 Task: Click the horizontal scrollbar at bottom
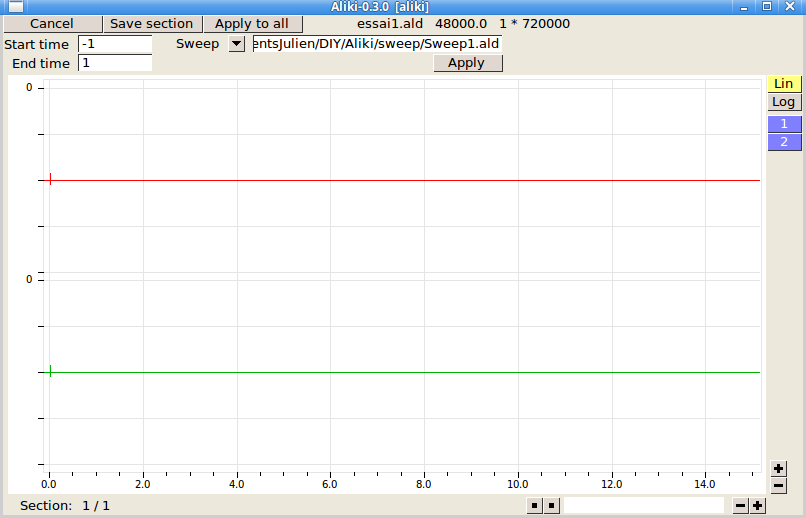click(644, 506)
